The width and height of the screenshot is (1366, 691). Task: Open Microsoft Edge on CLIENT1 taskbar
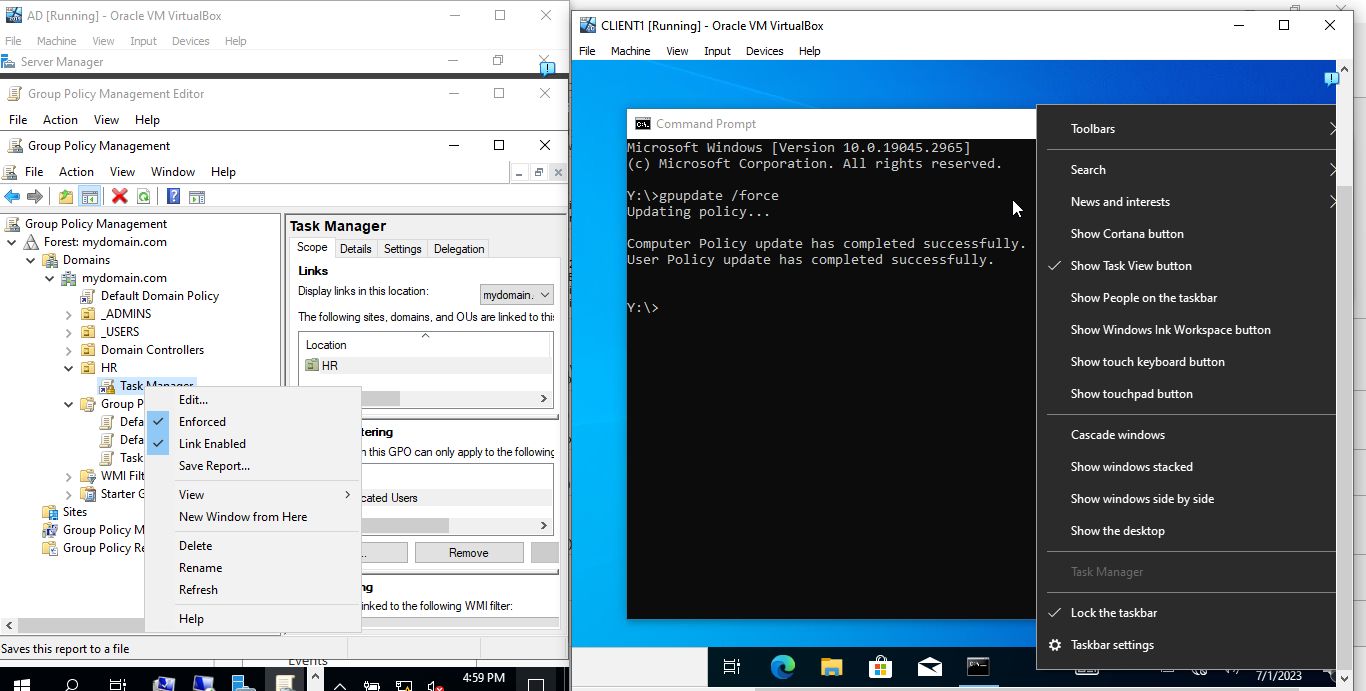click(x=782, y=667)
